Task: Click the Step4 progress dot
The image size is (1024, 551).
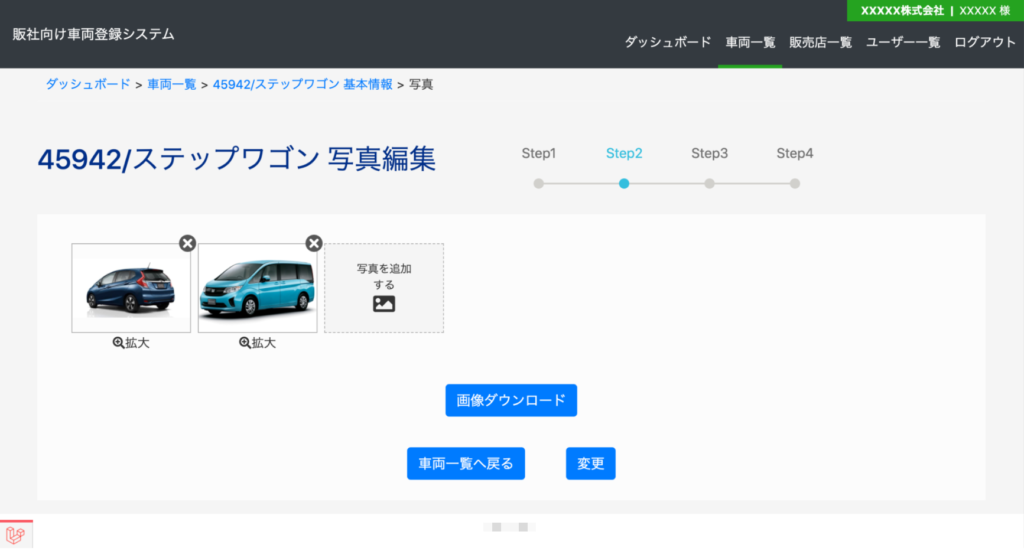Action: click(795, 183)
